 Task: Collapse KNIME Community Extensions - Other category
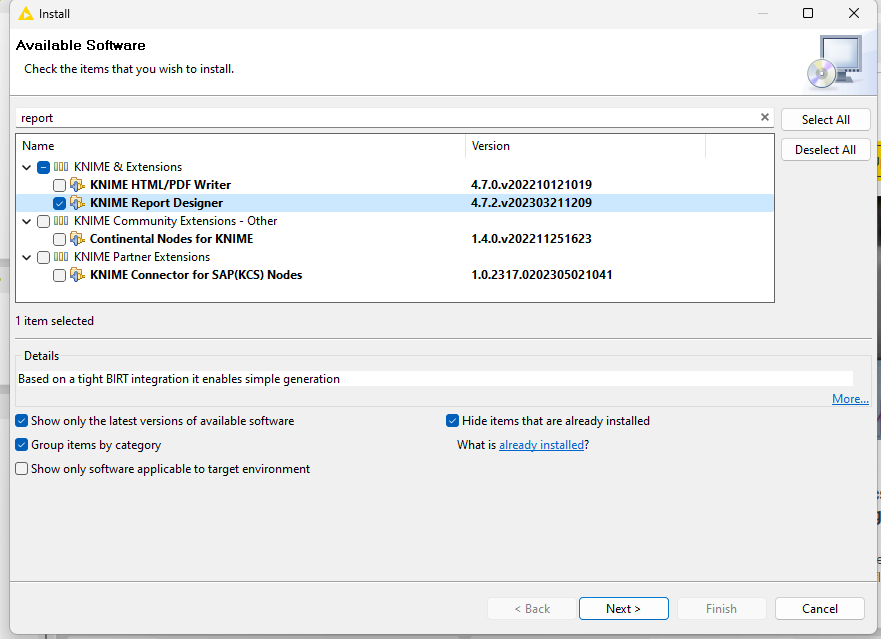pos(26,221)
